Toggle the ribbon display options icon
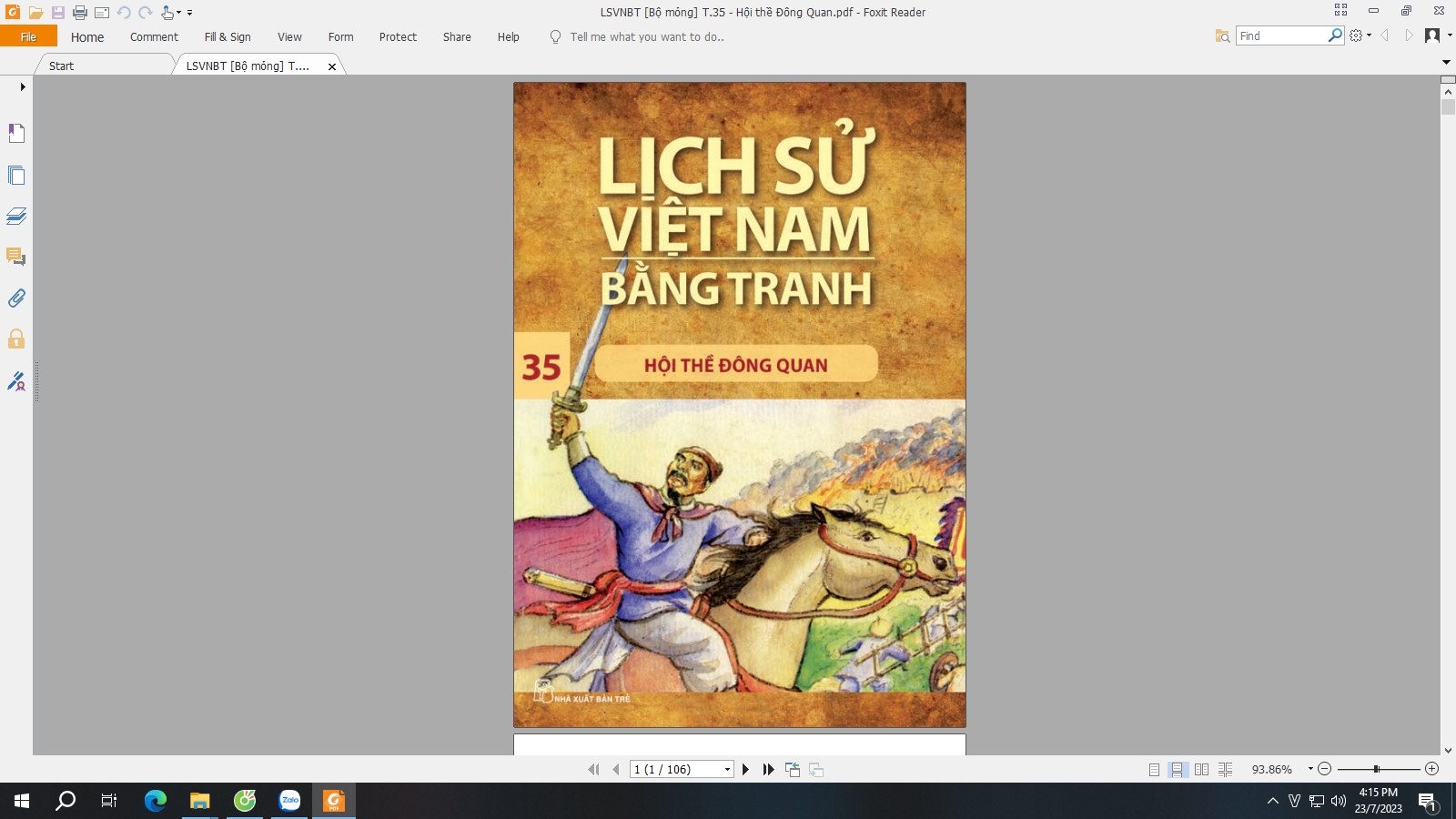The width and height of the screenshot is (1456, 819). 1340,10
